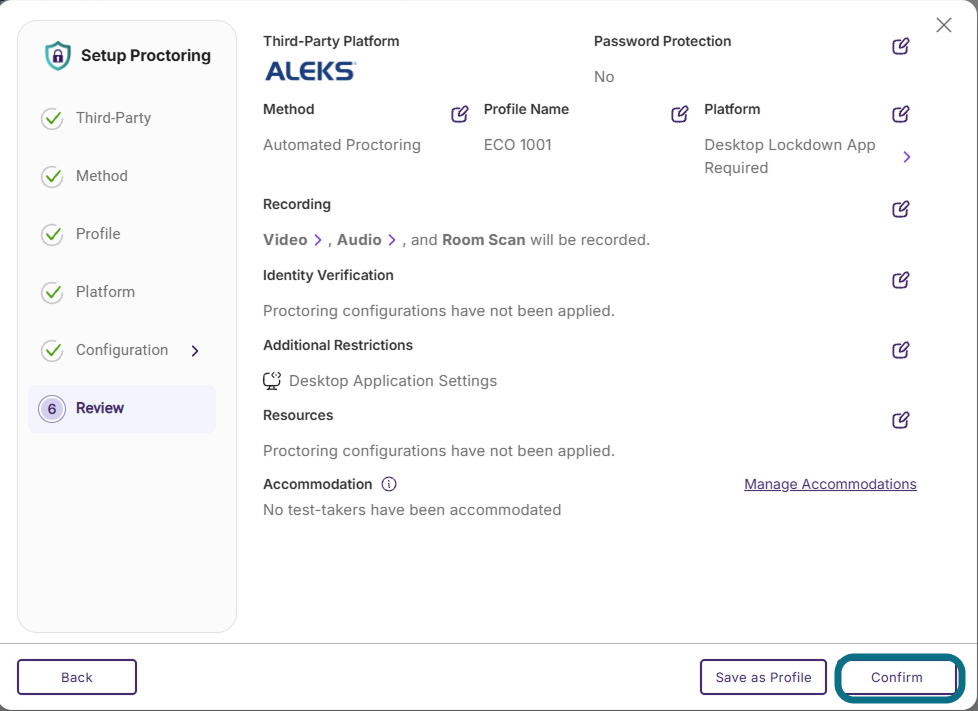
Task: Expand the Configuration step chevron
Action: click(195, 351)
